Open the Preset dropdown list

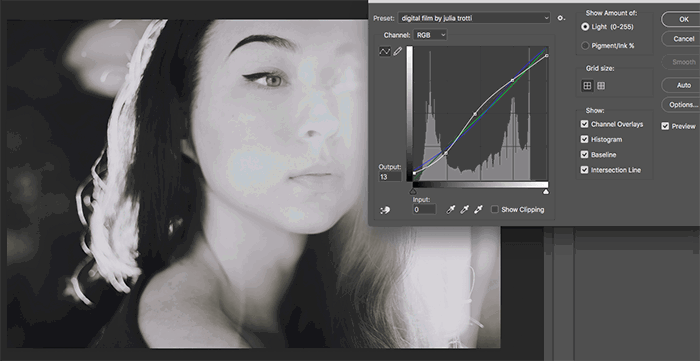474,18
